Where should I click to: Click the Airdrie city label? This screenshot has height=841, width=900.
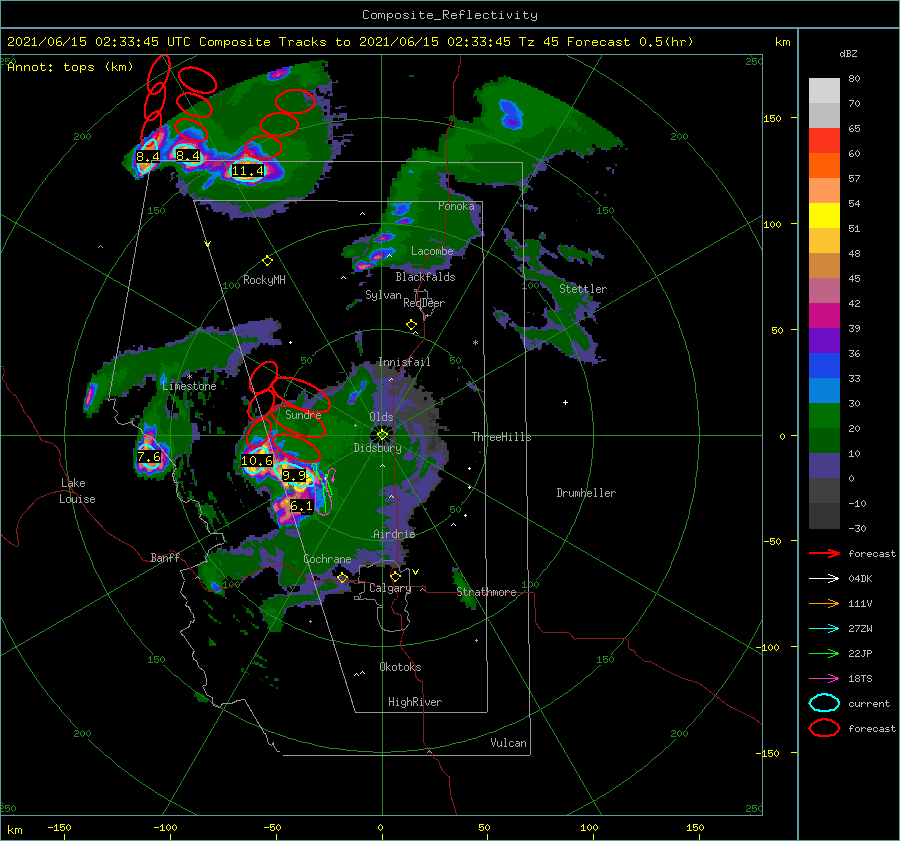pyautogui.click(x=394, y=534)
